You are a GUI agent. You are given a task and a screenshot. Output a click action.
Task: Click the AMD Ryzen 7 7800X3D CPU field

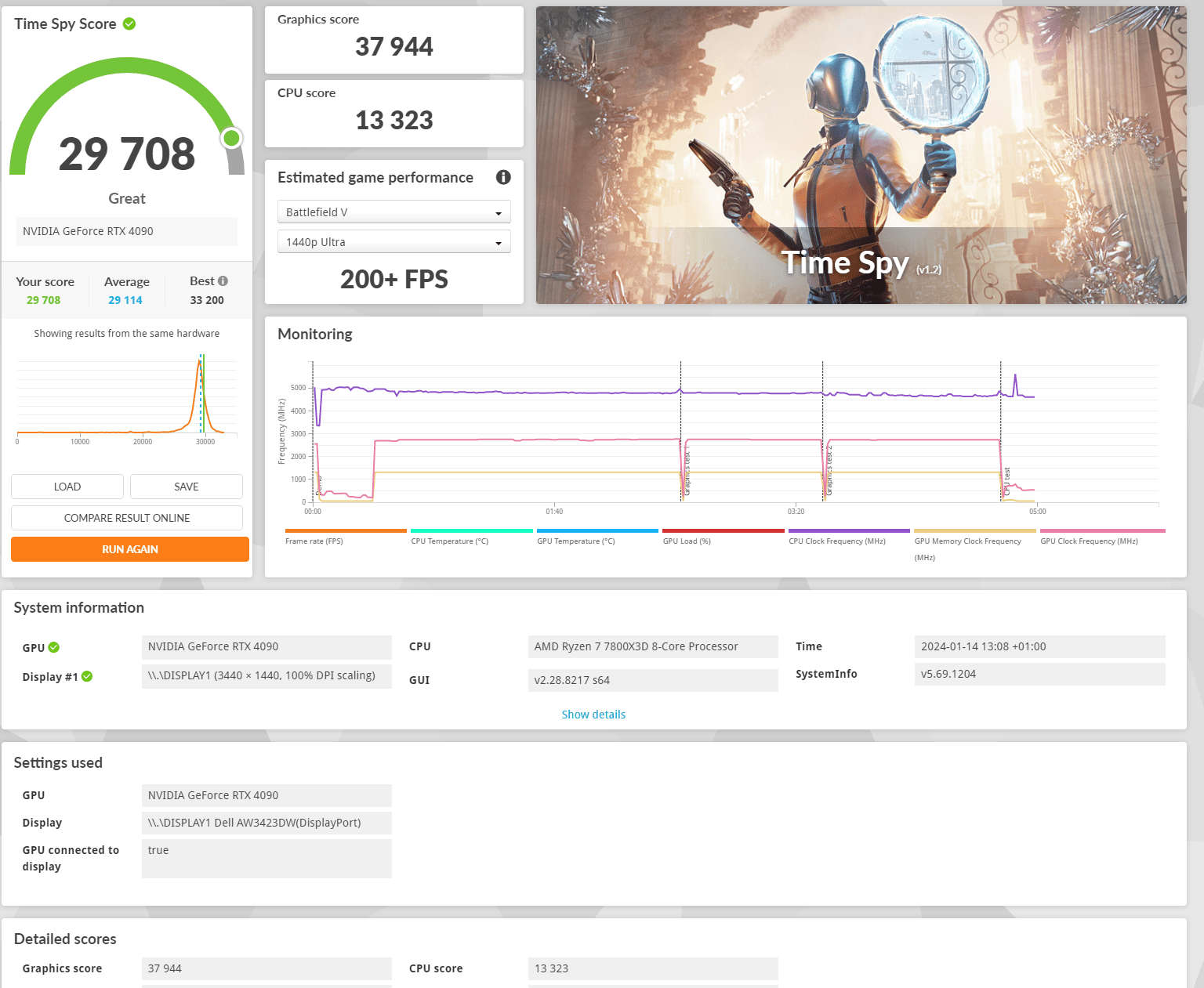click(653, 647)
